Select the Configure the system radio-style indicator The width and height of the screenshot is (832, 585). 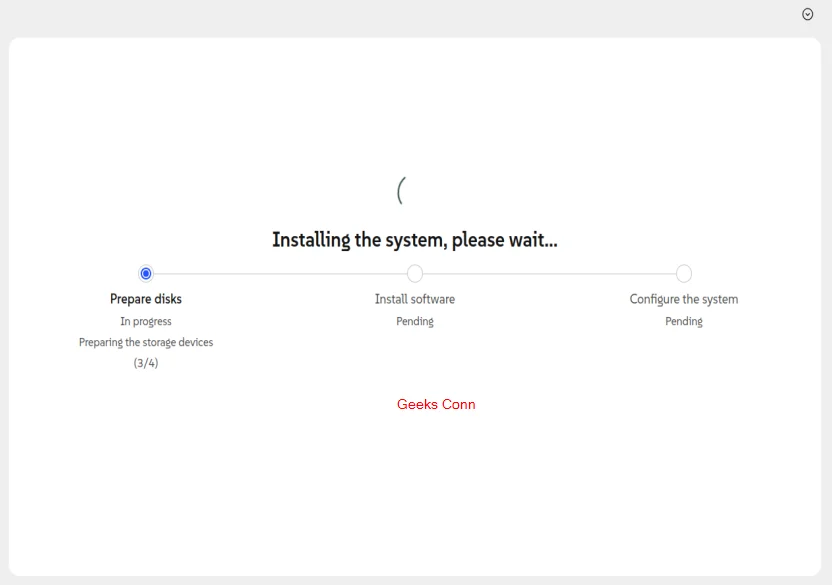(x=684, y=273)
